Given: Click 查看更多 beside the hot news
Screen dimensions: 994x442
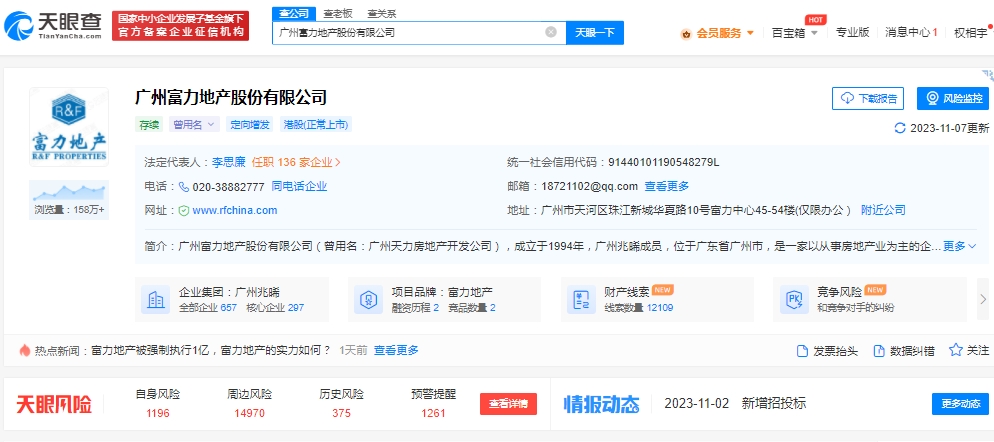Looking at the screenshot, I should tap(396, 350).
